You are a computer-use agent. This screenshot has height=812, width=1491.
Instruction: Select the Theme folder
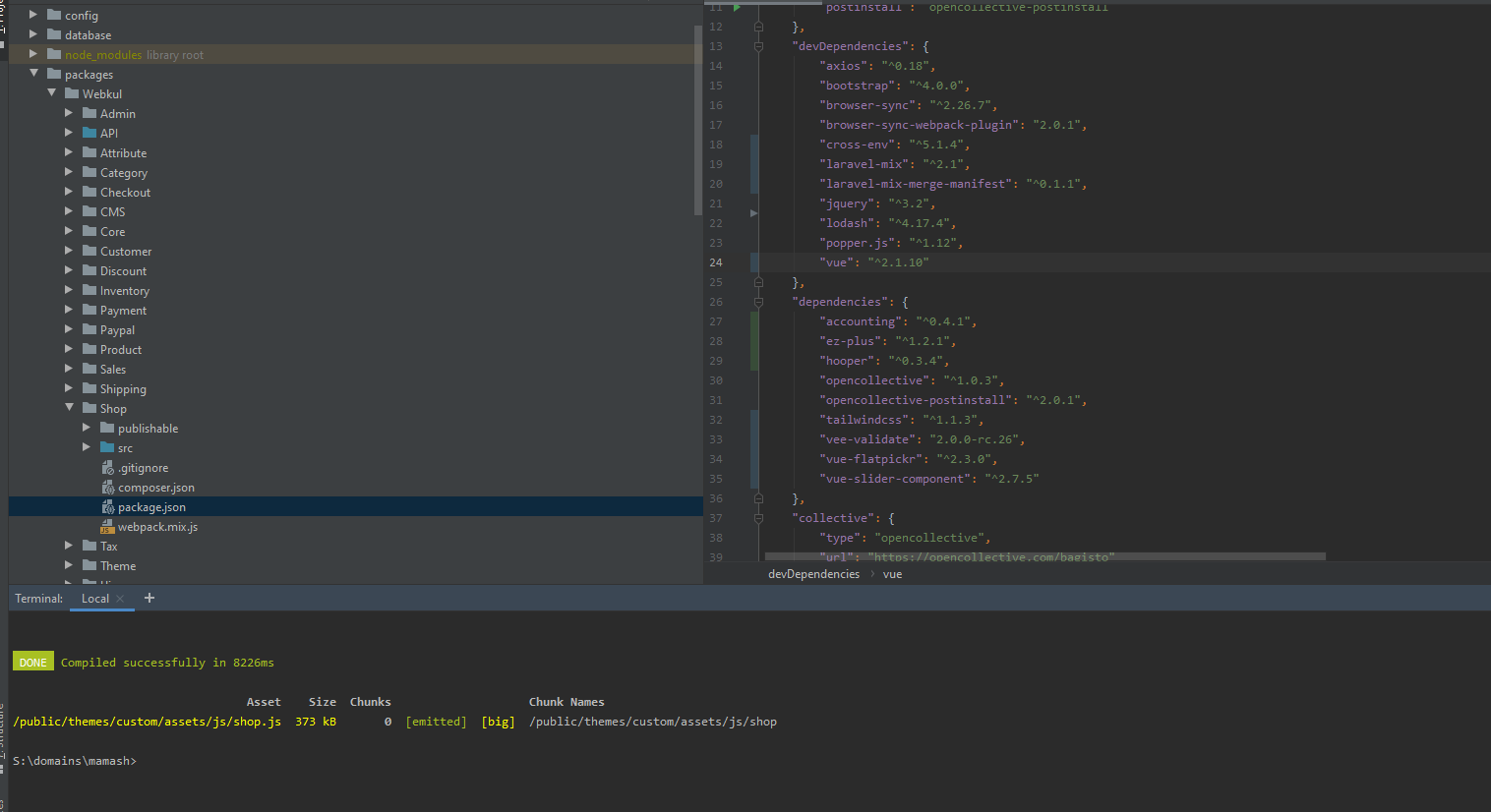(118, 565)
